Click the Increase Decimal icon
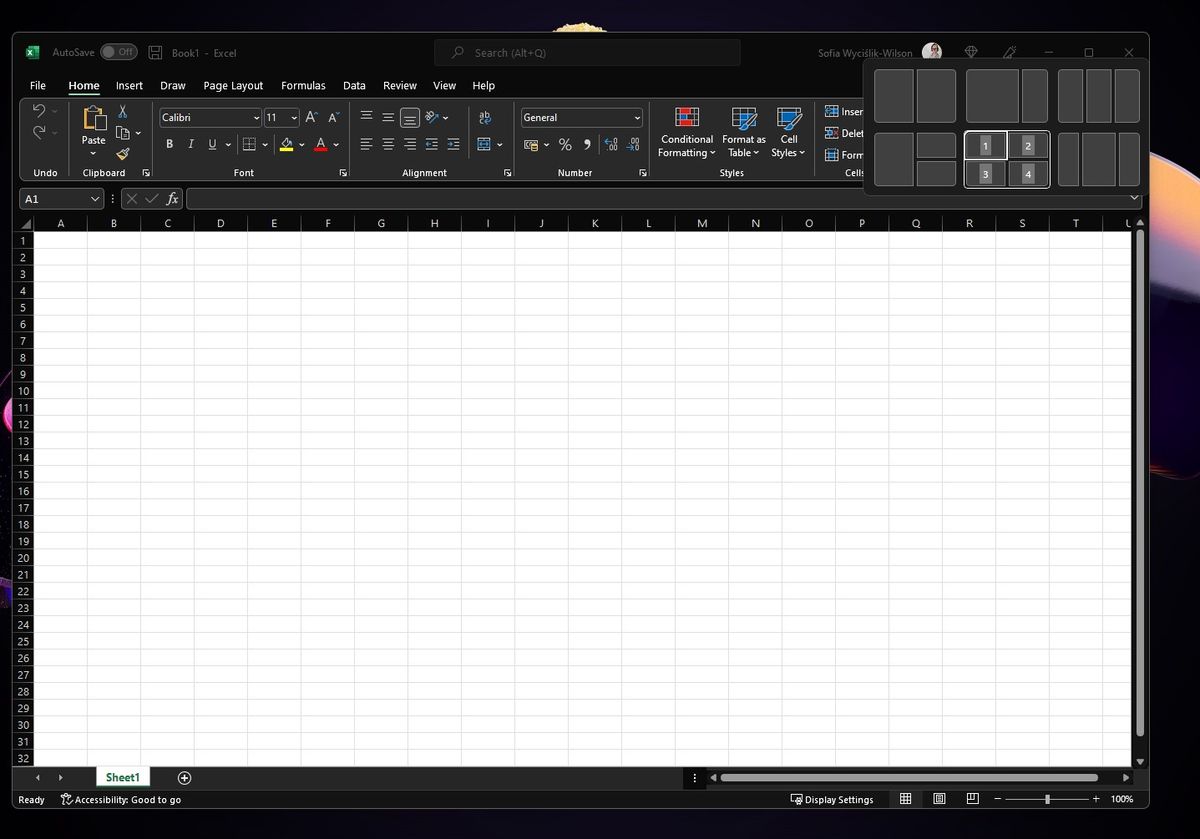1200x839 pixels. coord(610,143)
